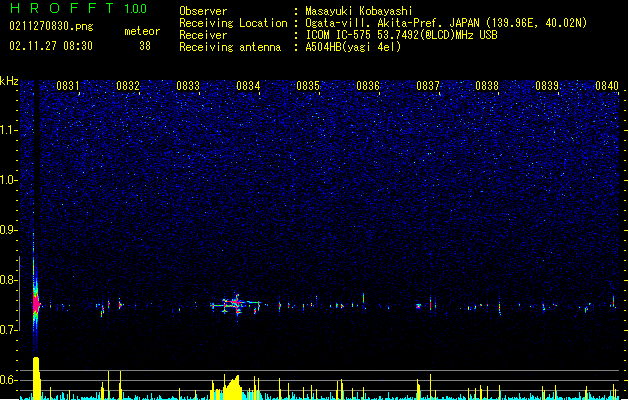Click the 0833 time marker
Image resolution: width=629 pixels, height=400 pixels.
(x=188, y=86)
